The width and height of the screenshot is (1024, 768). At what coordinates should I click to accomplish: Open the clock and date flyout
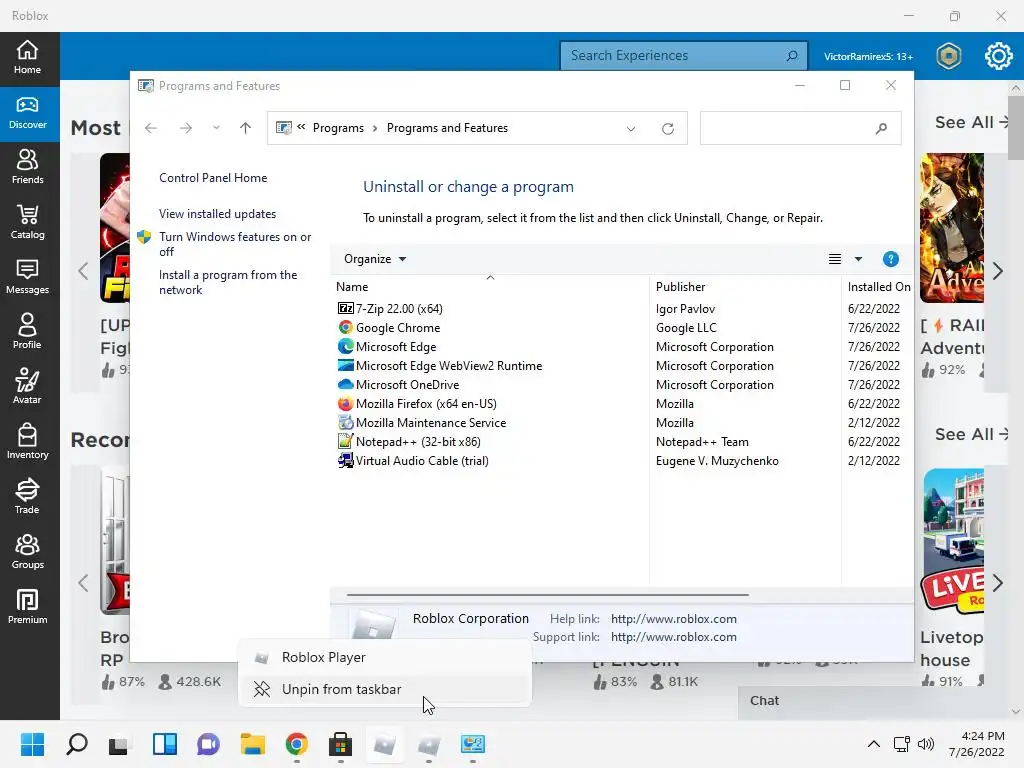[x=976, y=744]
